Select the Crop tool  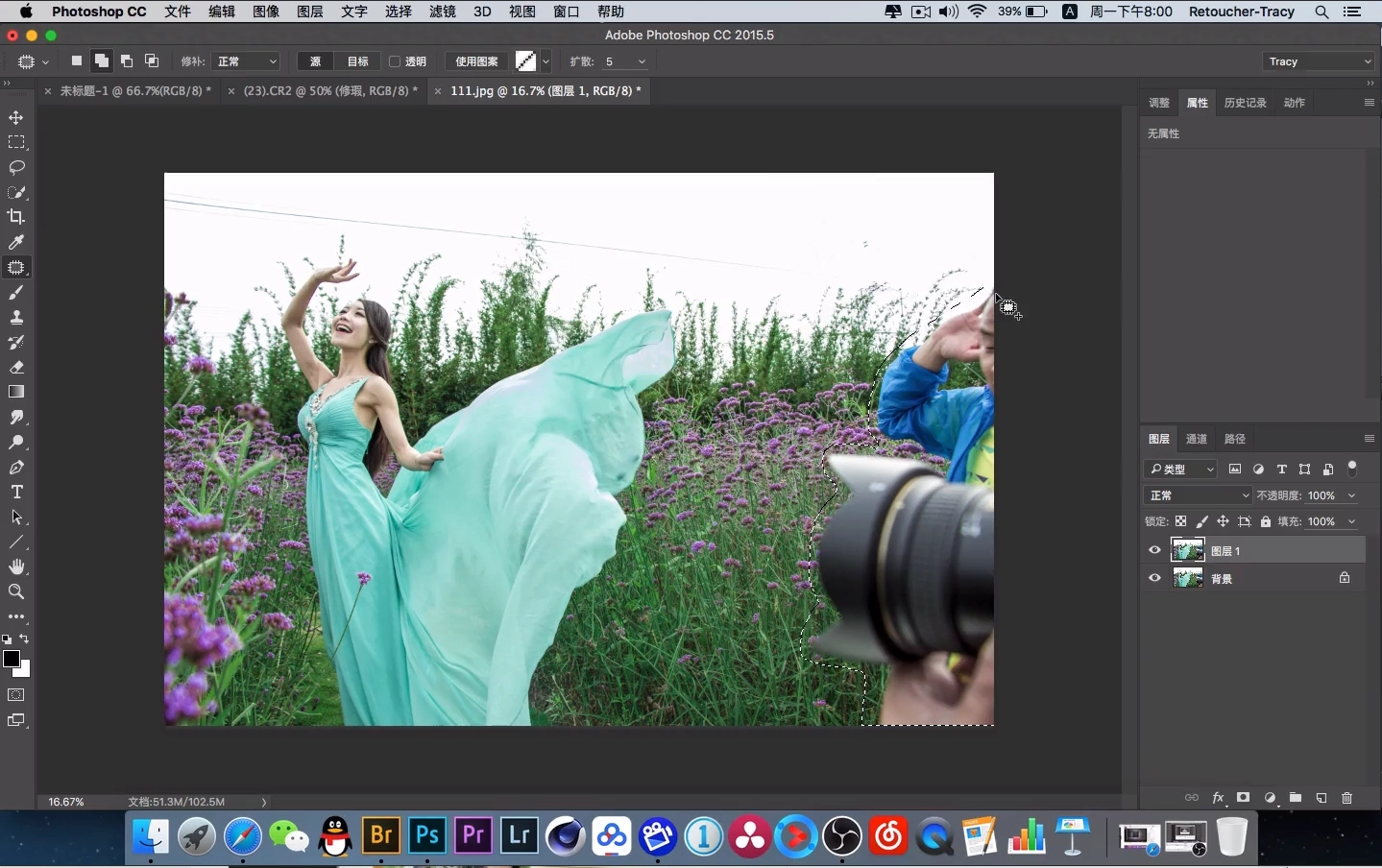pyautogui.click(x=16, y=217)
